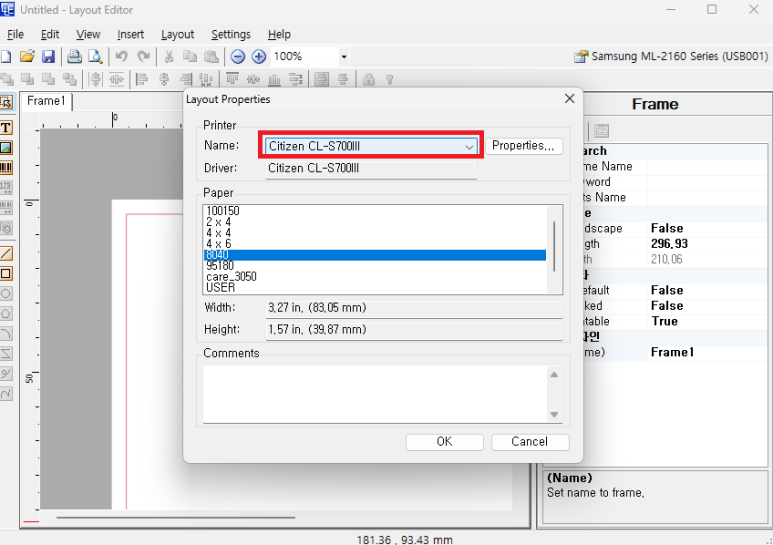Undo the last action
Image resolution: width=773 pixels, height=545 pixels.
pos(121,57)
